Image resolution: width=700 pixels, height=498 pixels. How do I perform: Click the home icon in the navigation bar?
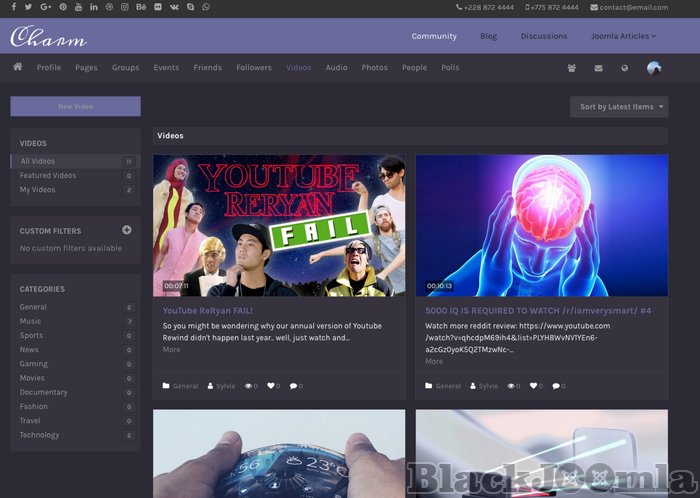[x=17, y=67]
